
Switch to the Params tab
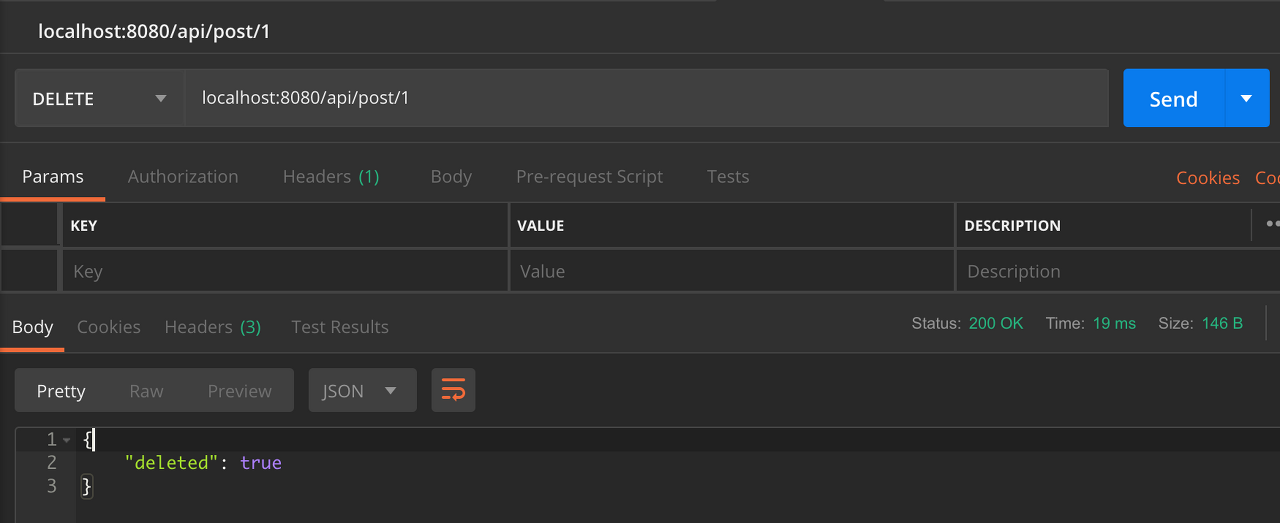pyautogui.click(x=53, y=176)
